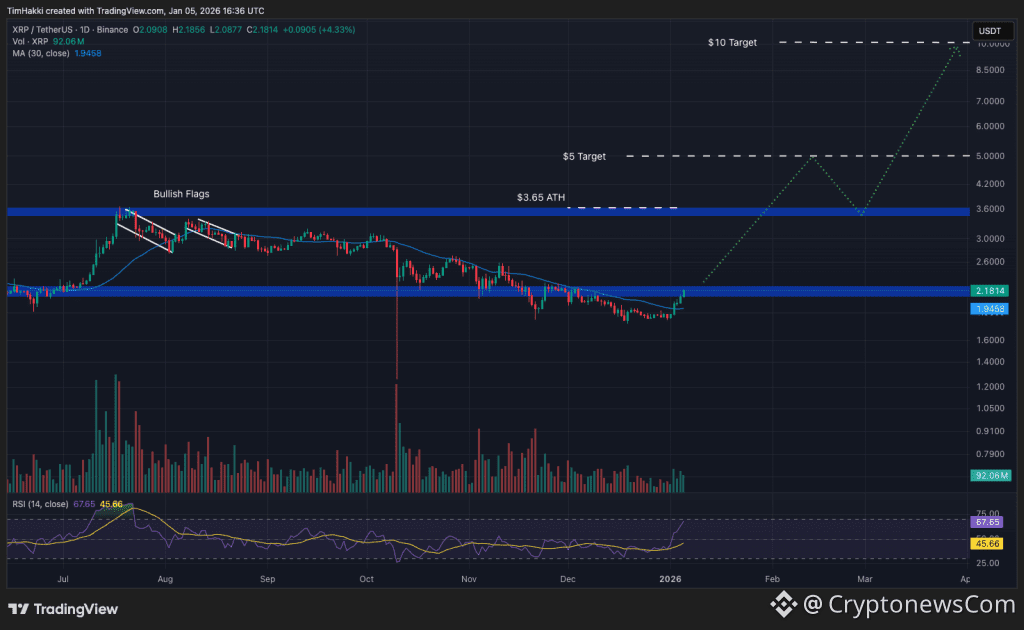Hide the RSI (14, close) indicator pane
This screenshot has height=630, width=1024.
pyautogui.click(x=40, y=505)
